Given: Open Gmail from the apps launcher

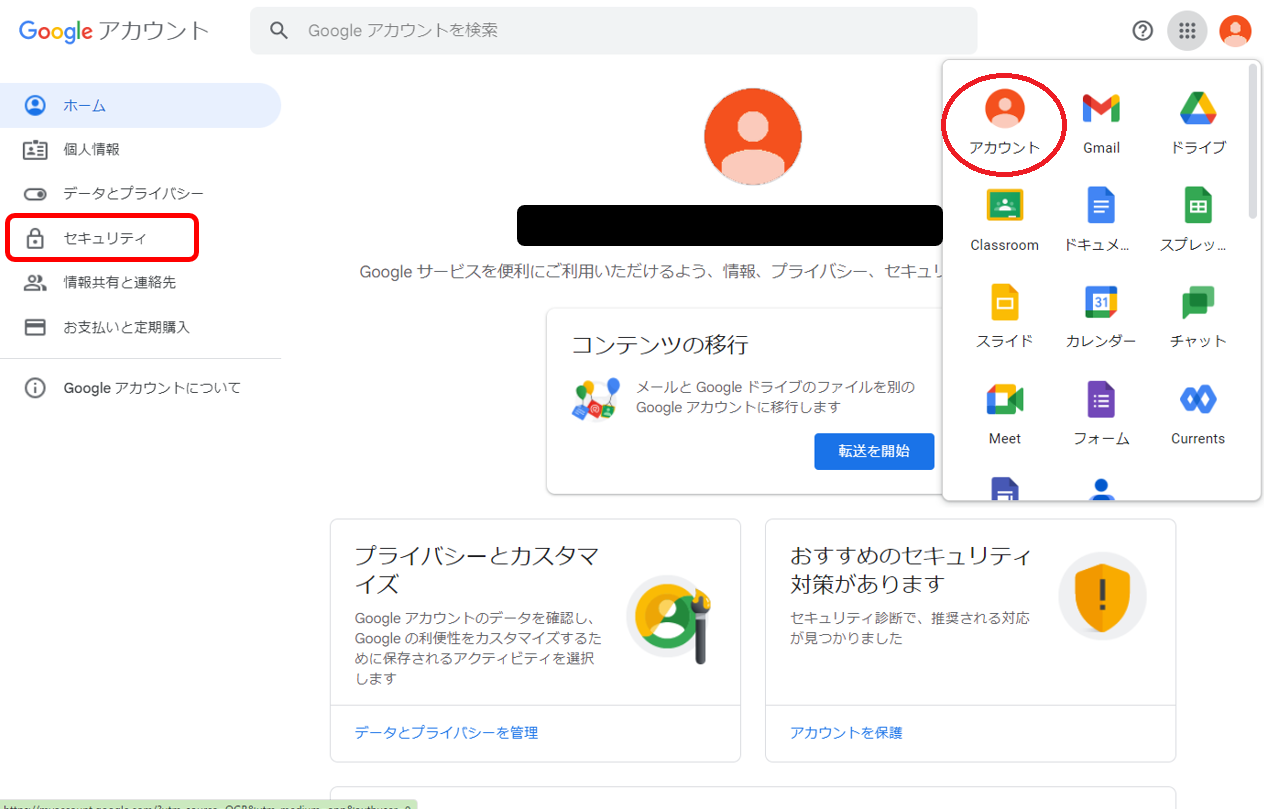Looking at the screenshot, I should point(1101,121).
